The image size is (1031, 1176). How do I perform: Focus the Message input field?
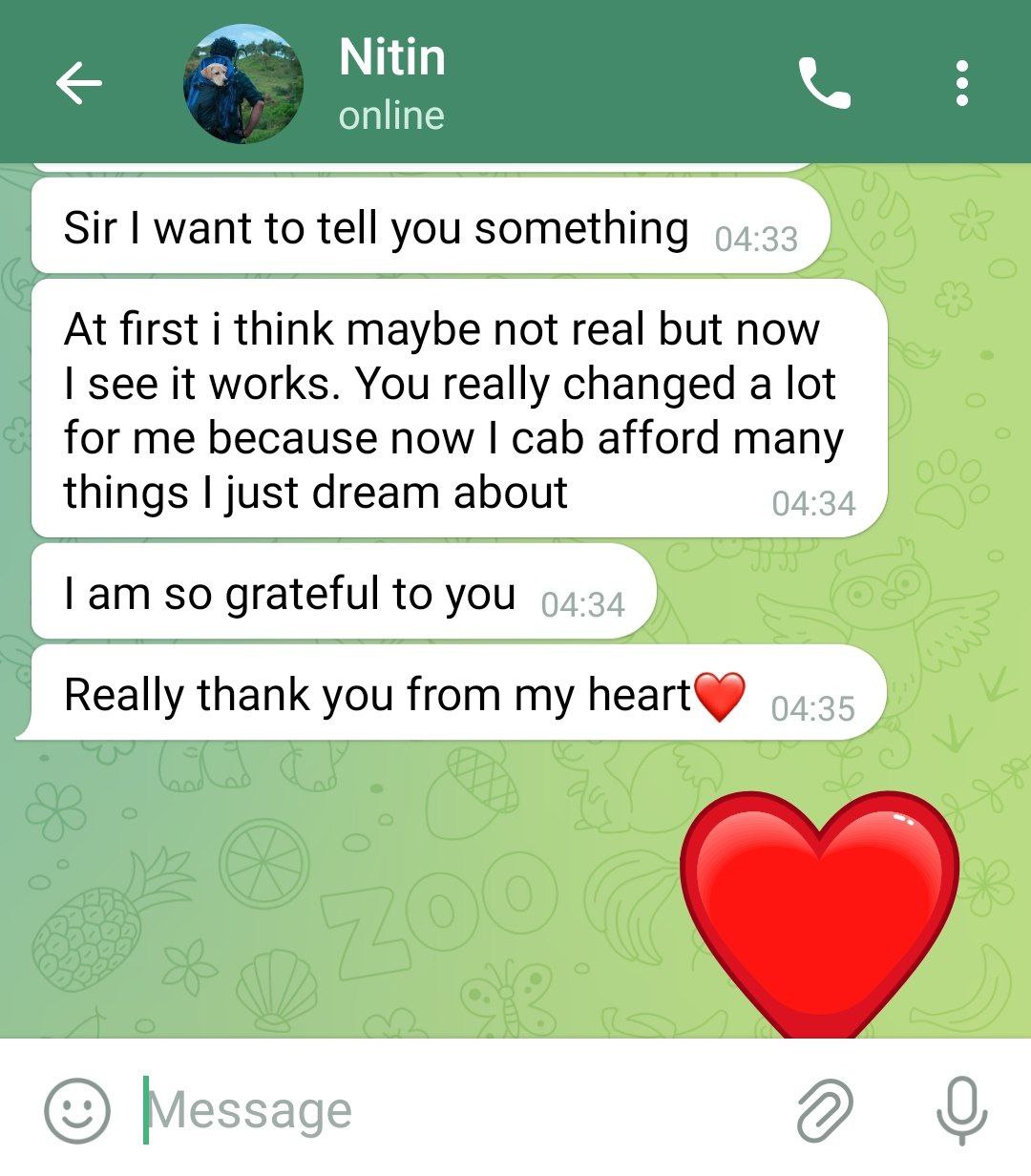pos(458,1110)
